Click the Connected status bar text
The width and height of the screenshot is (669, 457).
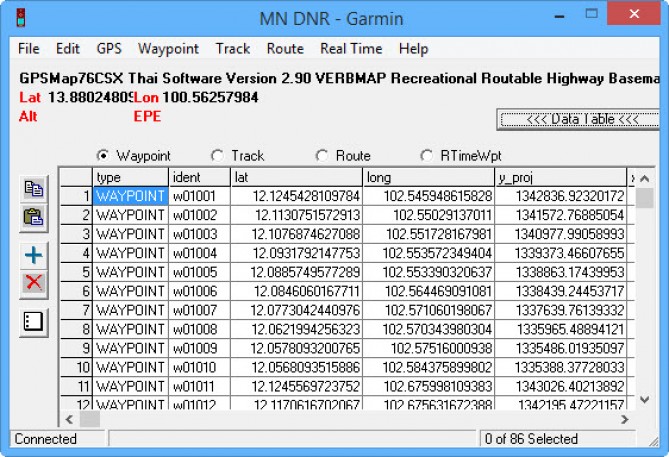[46, 439]
